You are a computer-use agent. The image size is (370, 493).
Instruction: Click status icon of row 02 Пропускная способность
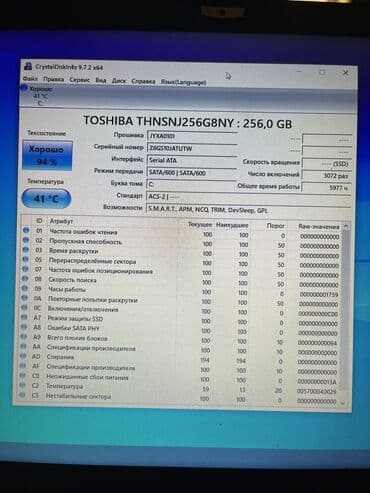(x=26, y=240)
